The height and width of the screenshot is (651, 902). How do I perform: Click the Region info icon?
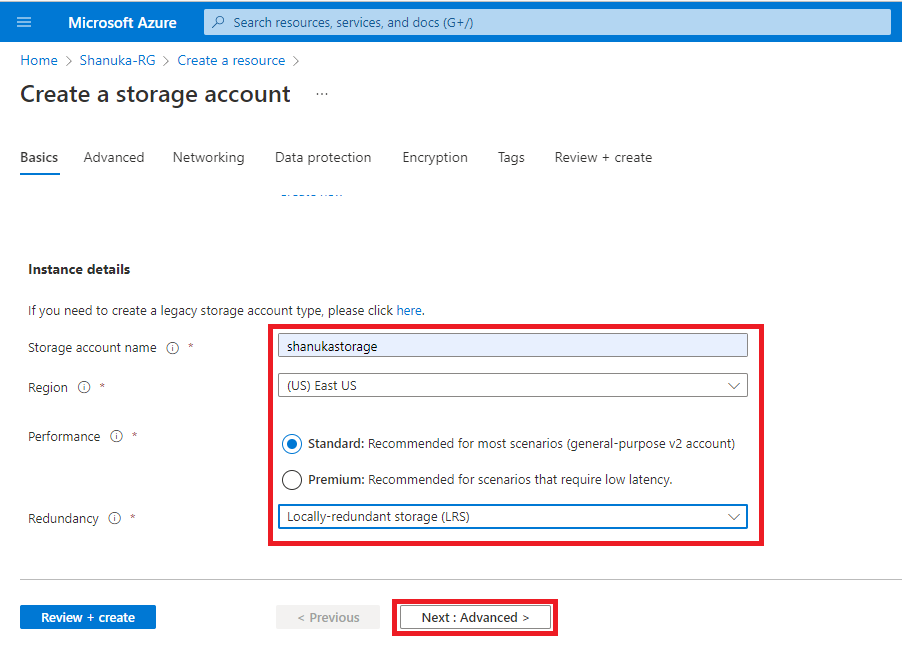click(84, 388)
